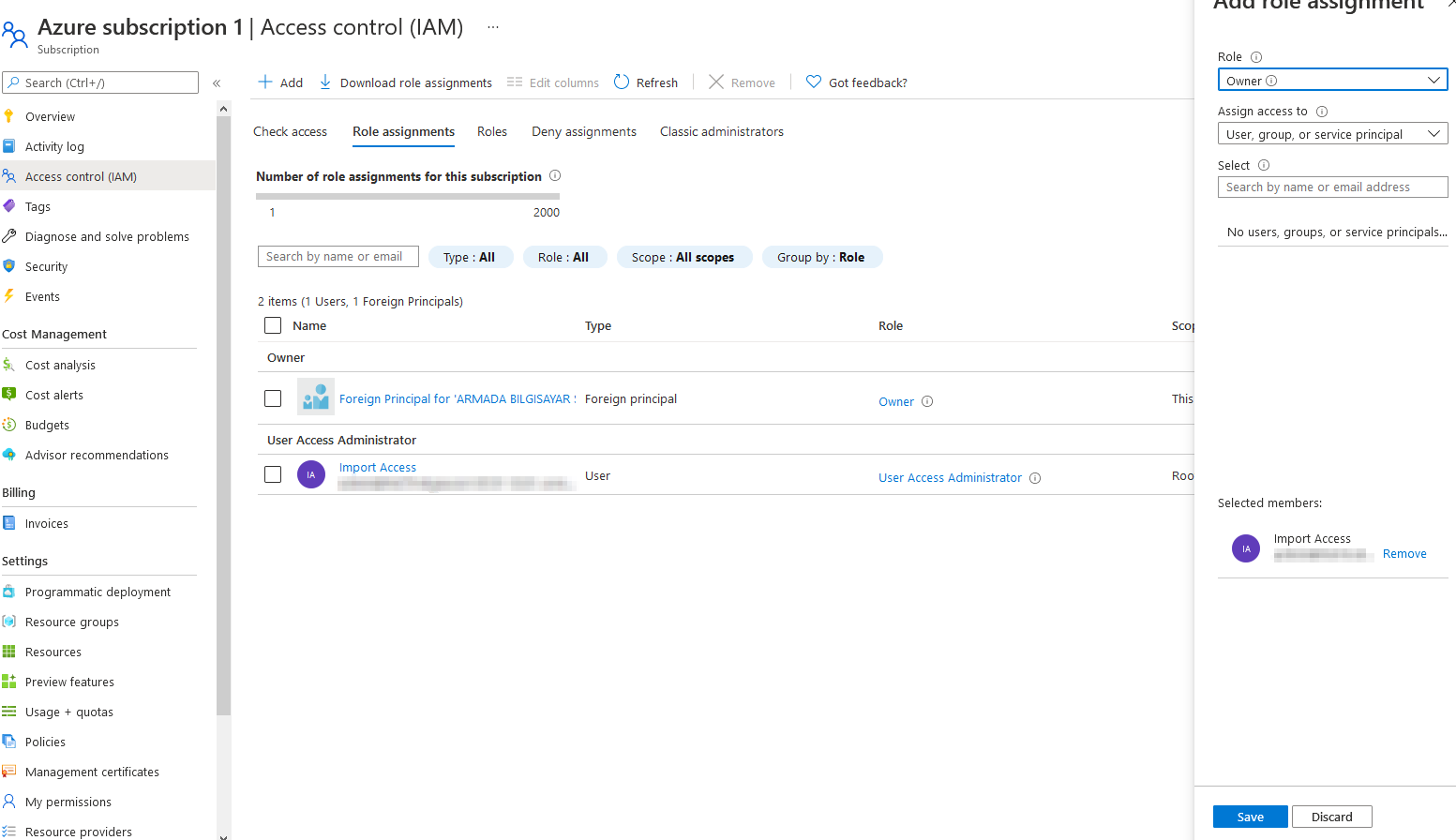Click the Search by name or email filter field
Screen dimensions: 1456x840
(x=338, y=256)
